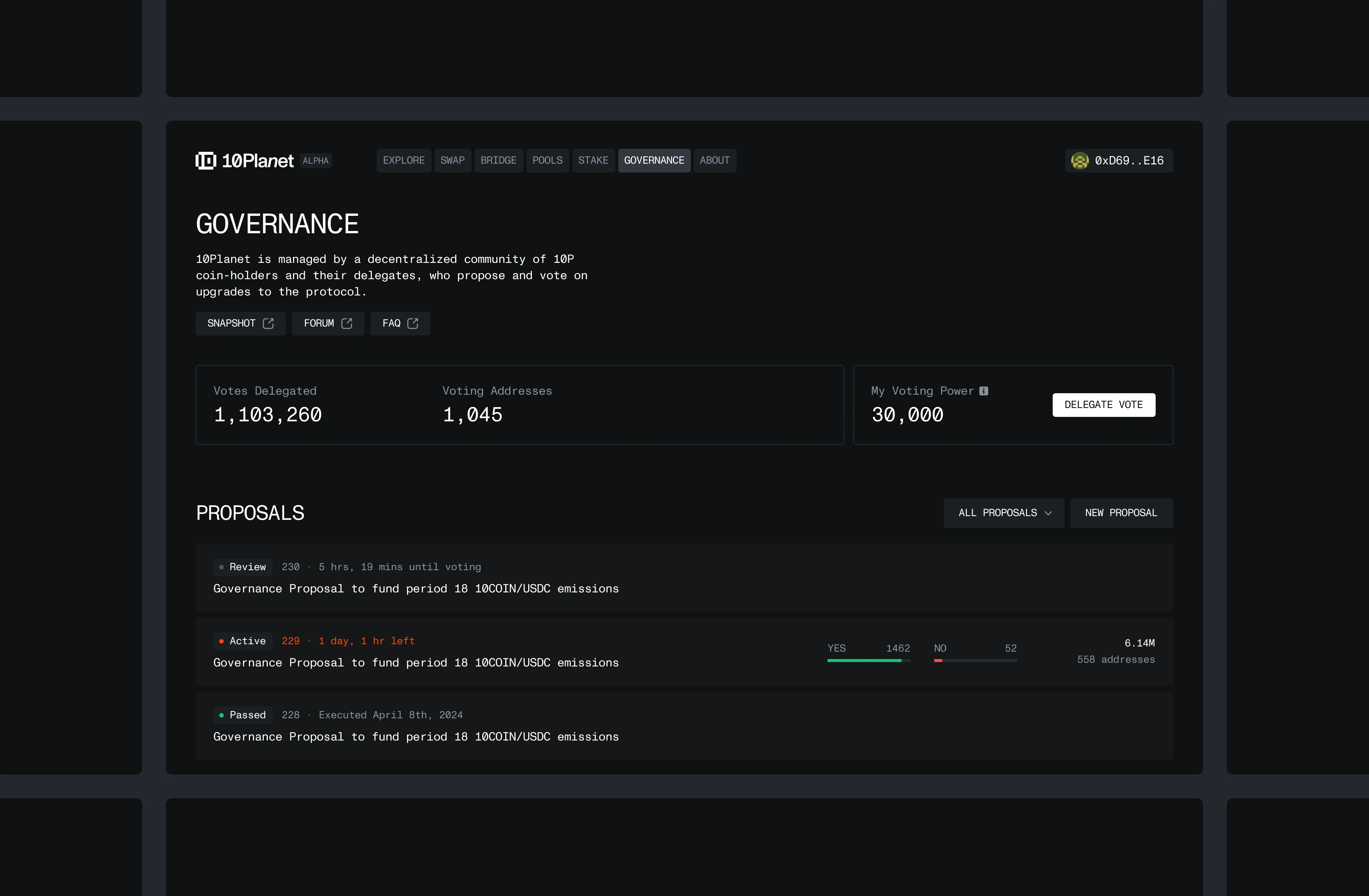This screenshot has width=1369, height=896.
Task: Open the Passed proposal 228 row
Action: click(684, 726)
